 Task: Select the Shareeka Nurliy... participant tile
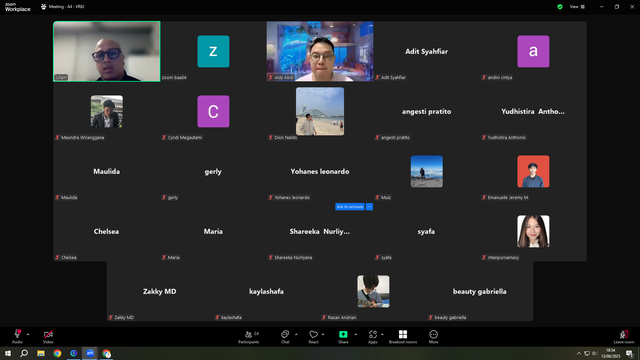coord(320,231)
